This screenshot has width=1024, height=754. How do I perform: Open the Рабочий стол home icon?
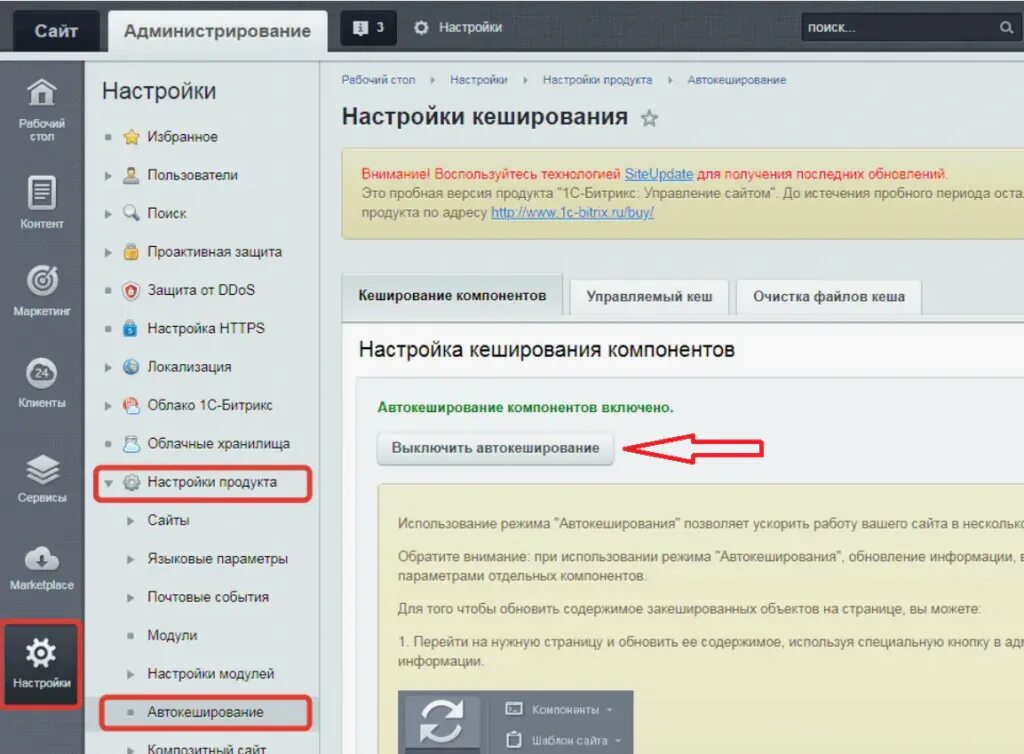coord(42,93)
